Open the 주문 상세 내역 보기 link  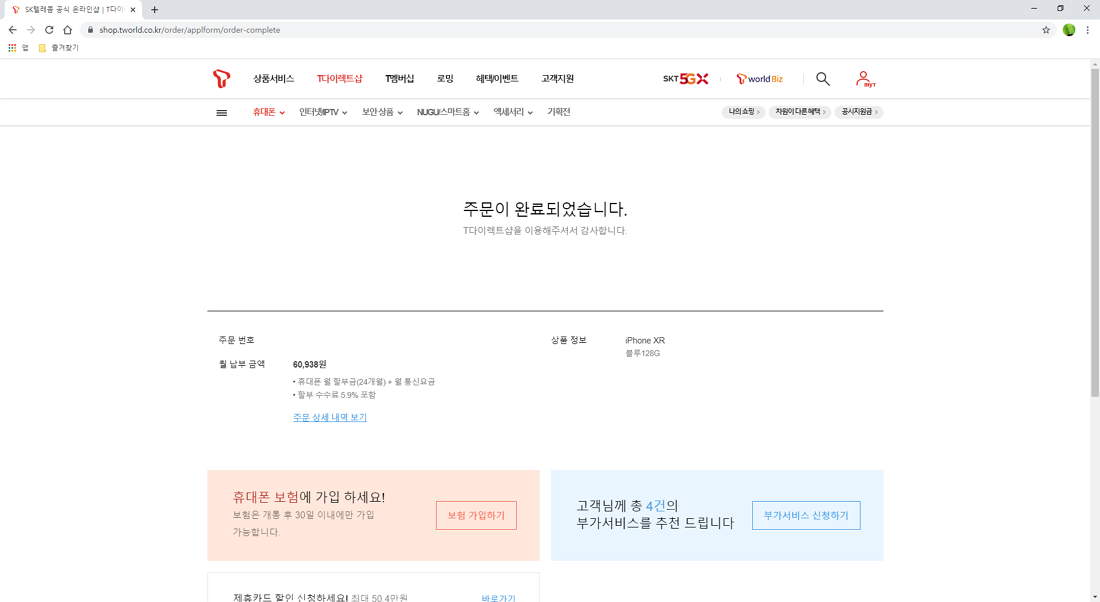[330, 417]
